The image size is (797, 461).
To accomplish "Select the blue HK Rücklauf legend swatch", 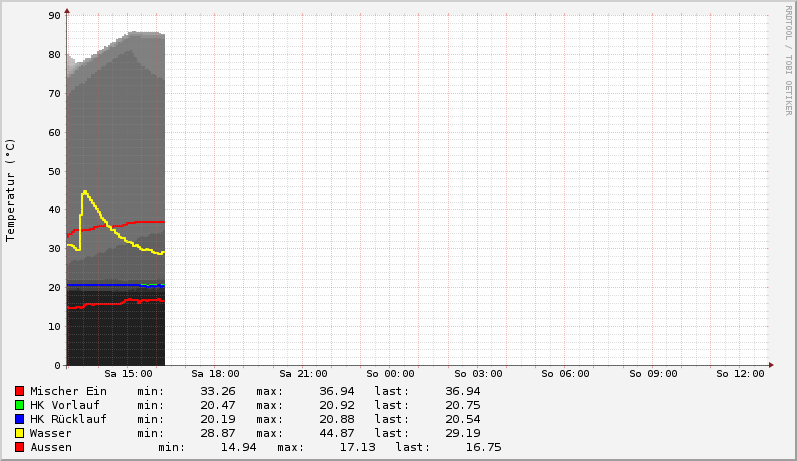I will (x=19, y=419).
